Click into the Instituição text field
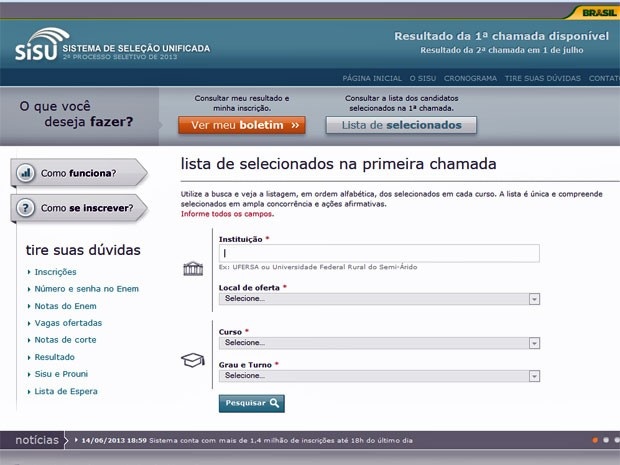This screenshot has height=465, width=620. click(x=379, y=254)
